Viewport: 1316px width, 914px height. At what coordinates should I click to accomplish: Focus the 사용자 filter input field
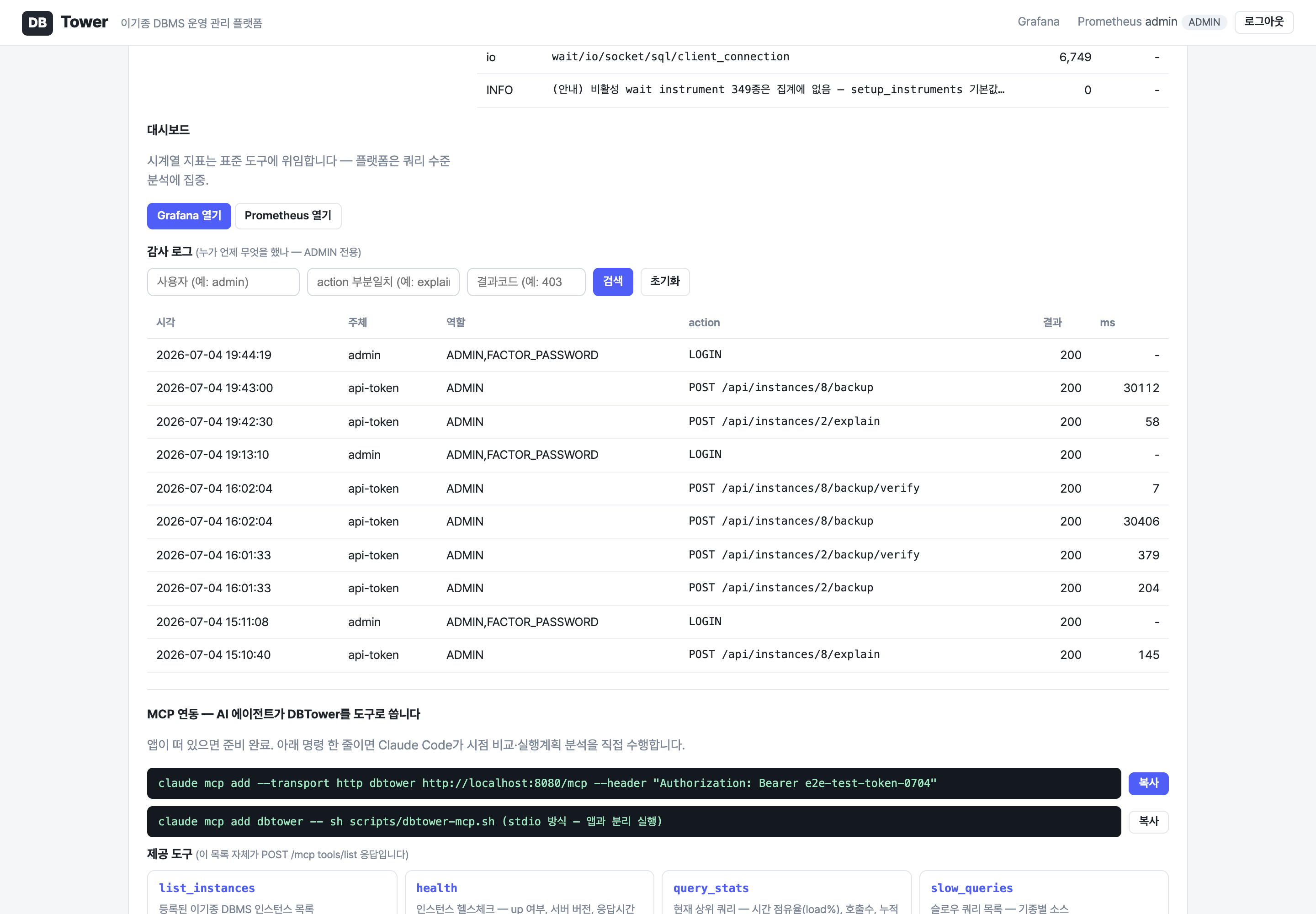click(x=223, y=282)
